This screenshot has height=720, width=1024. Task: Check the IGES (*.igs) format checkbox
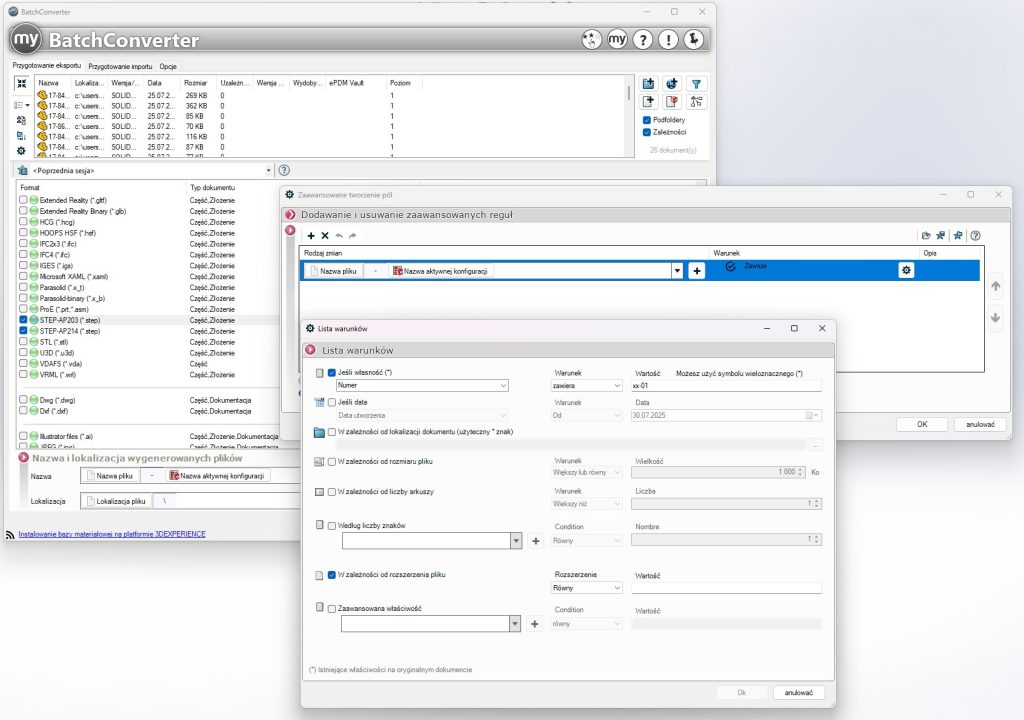click(24, 266)
